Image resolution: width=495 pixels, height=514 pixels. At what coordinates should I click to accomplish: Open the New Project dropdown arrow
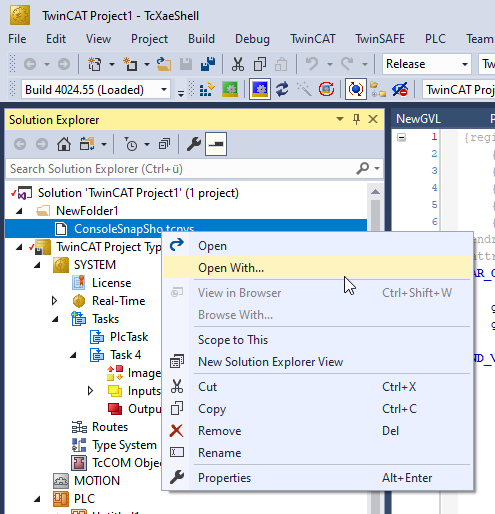coord(112,64)
